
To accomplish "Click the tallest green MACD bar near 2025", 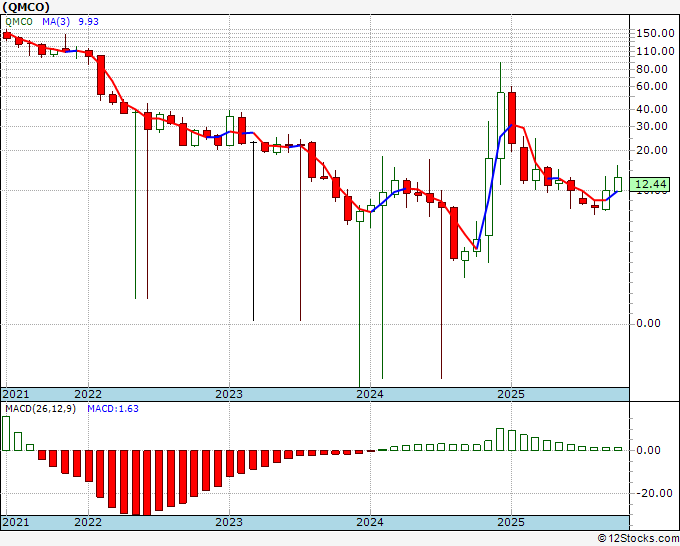I will pos(500,439).
